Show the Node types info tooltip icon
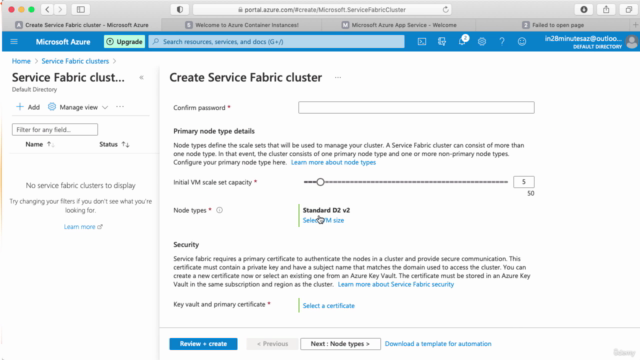 219,210
